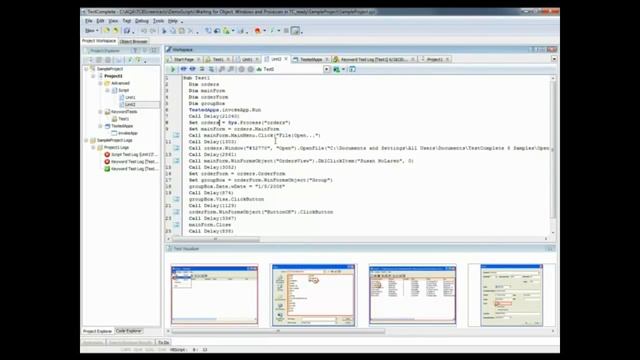Open the Edit menu

[x=100, y=21]
